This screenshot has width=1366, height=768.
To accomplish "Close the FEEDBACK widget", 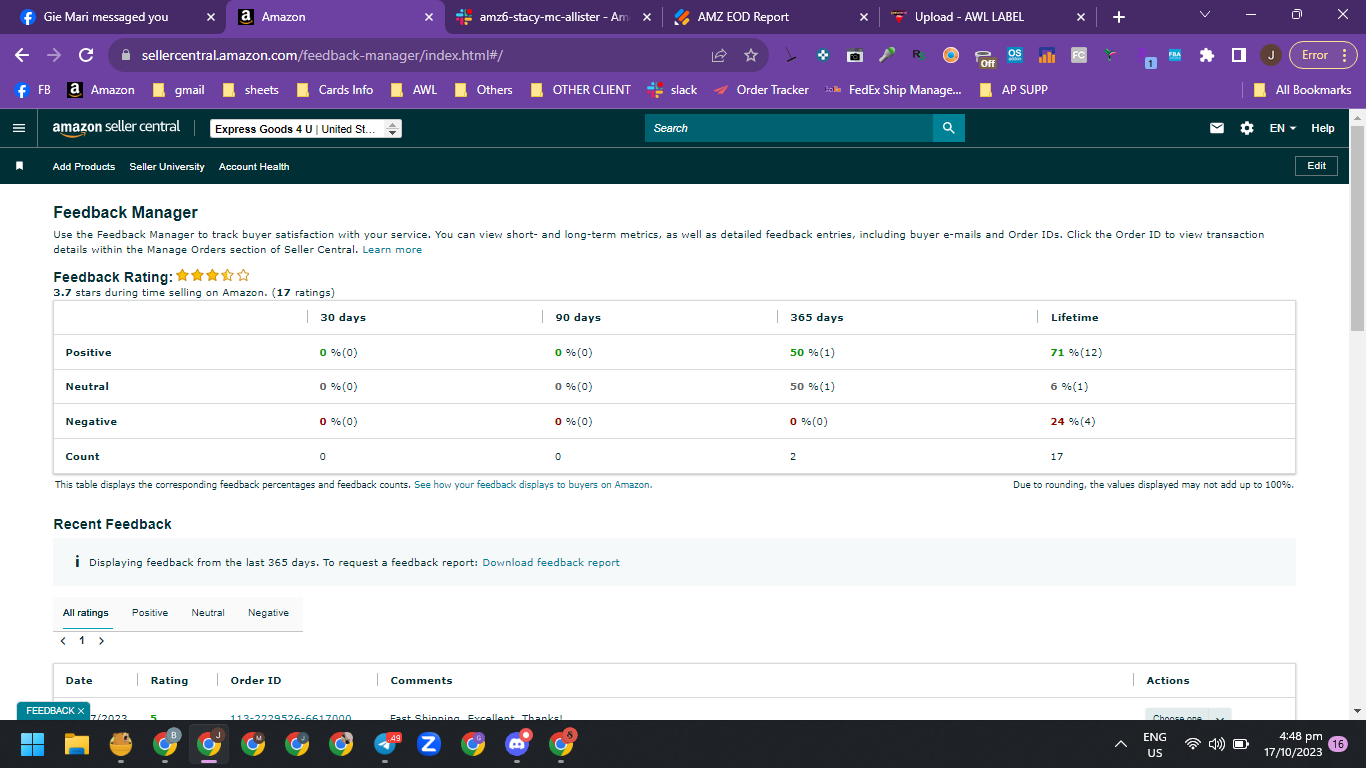I will point(82,711).
